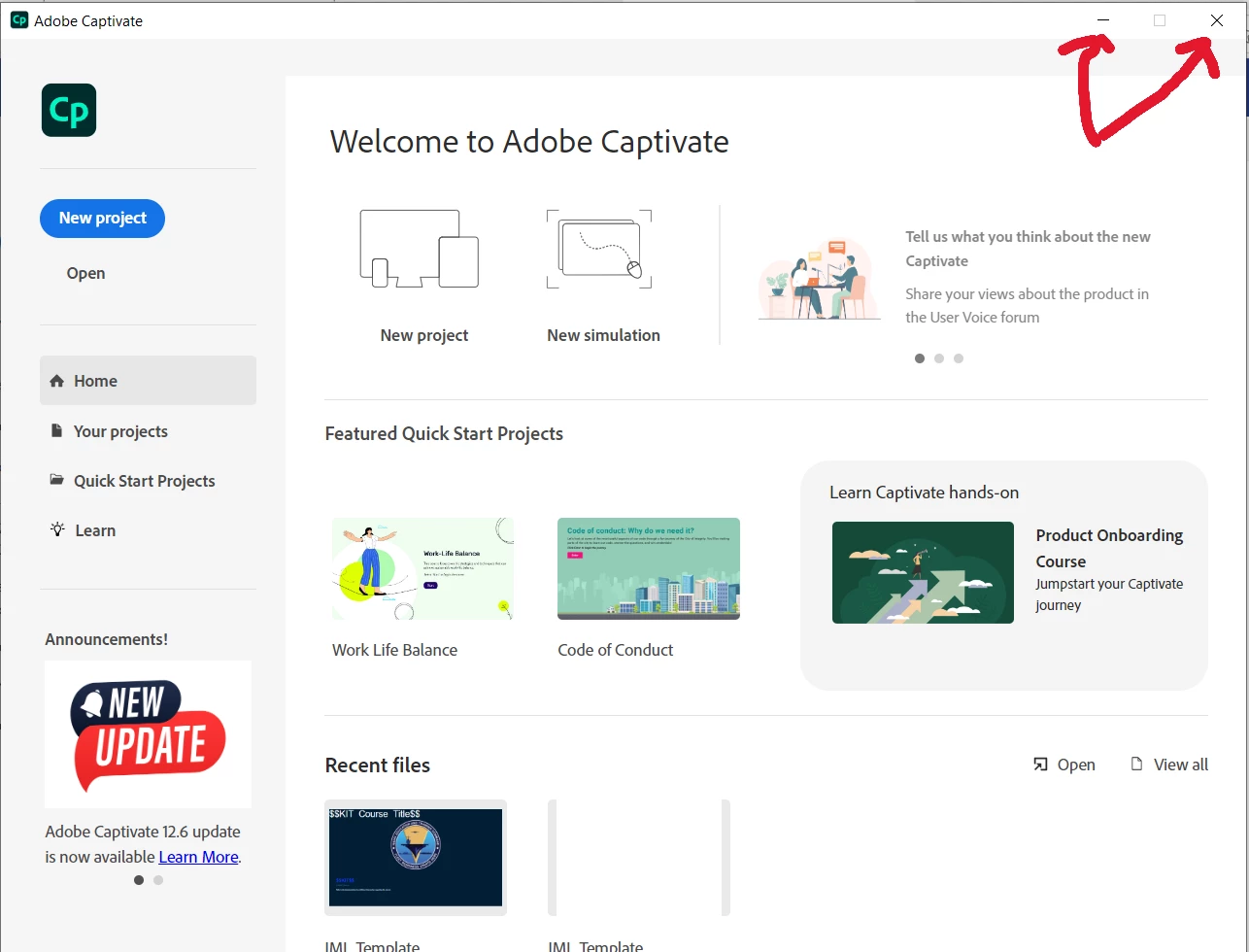The width and height of the screenshot is (1249, 952).
Task: Click the New project label under devices
Action: (424, 335)
